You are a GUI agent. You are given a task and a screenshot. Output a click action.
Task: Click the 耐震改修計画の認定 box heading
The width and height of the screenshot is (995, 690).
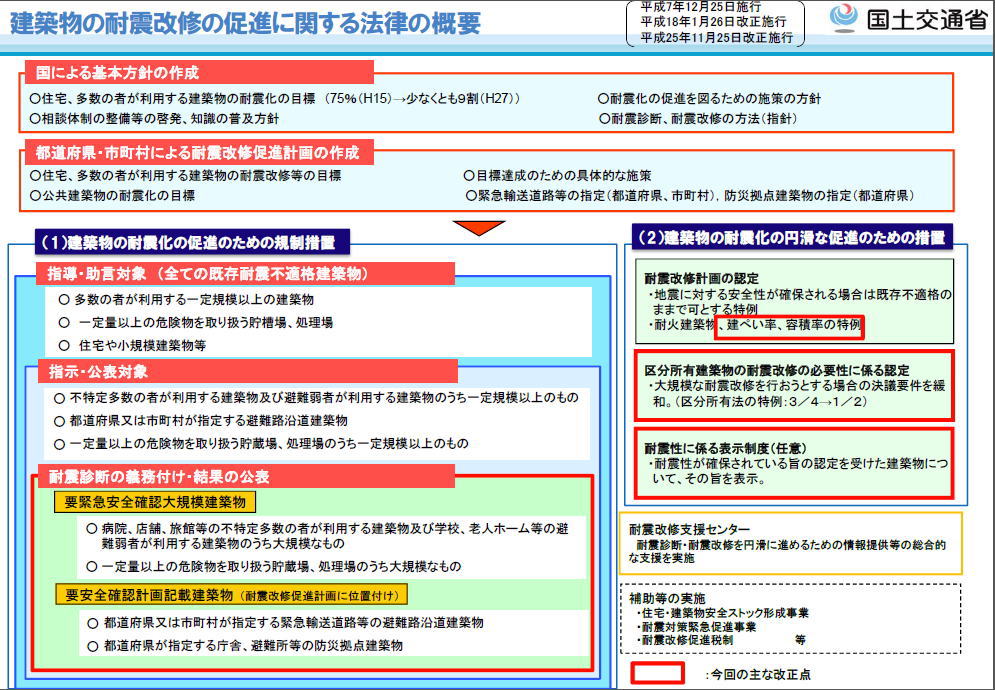click(701, 277)
